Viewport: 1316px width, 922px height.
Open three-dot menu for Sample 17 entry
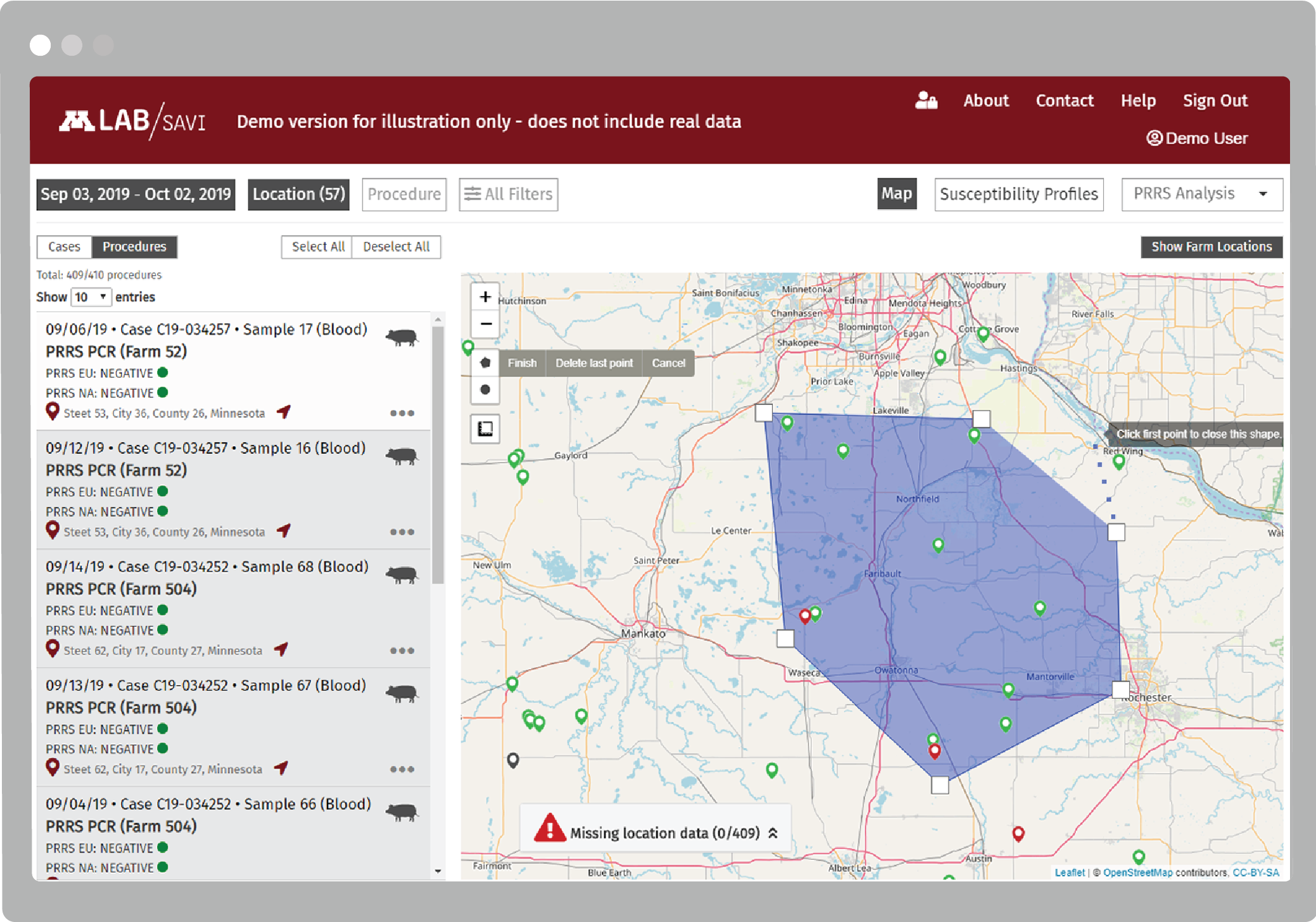[x=402, y=413]
